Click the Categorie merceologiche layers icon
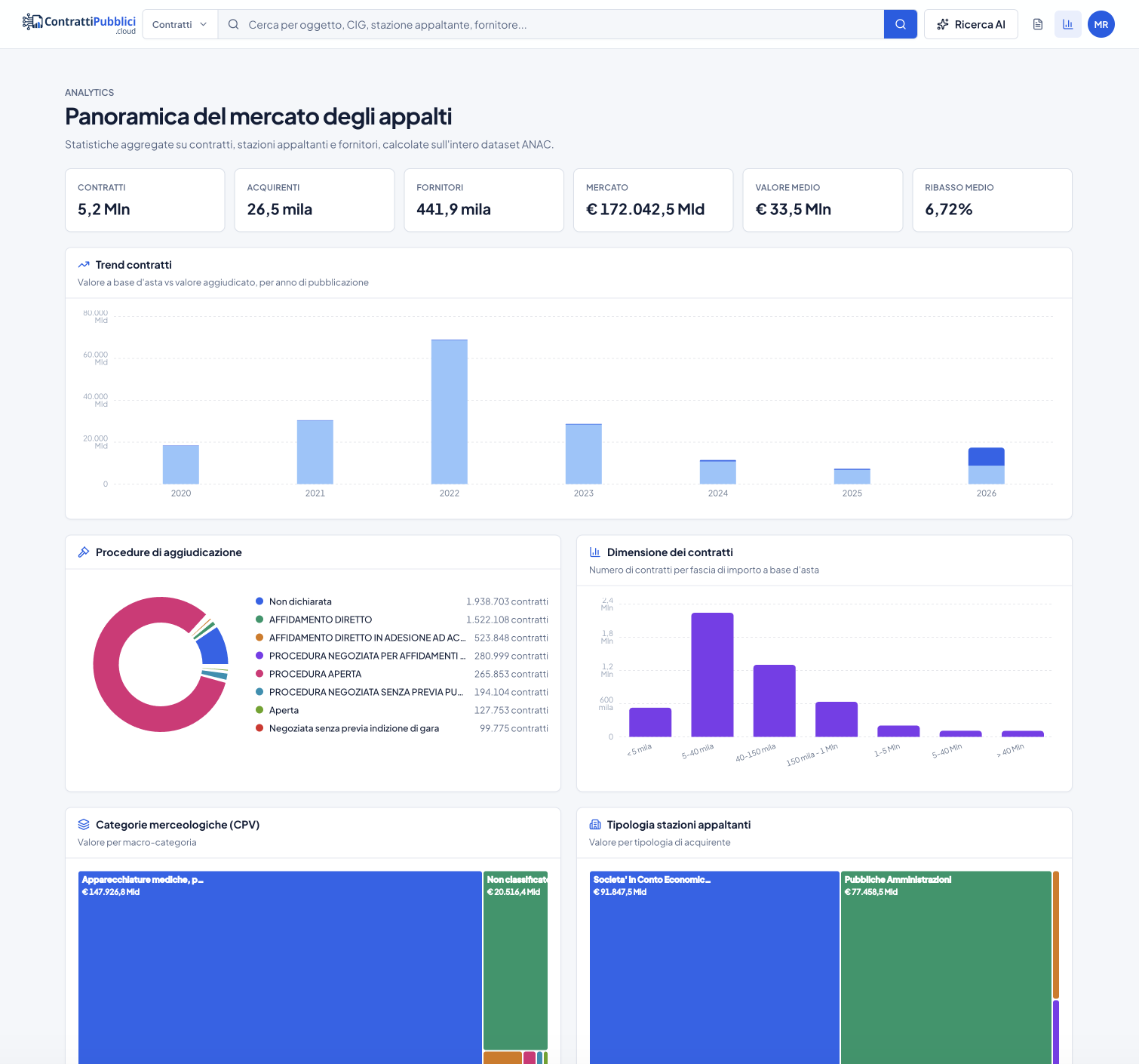This screenshot has width=1139, height=1064. click(x=84, y=825)
